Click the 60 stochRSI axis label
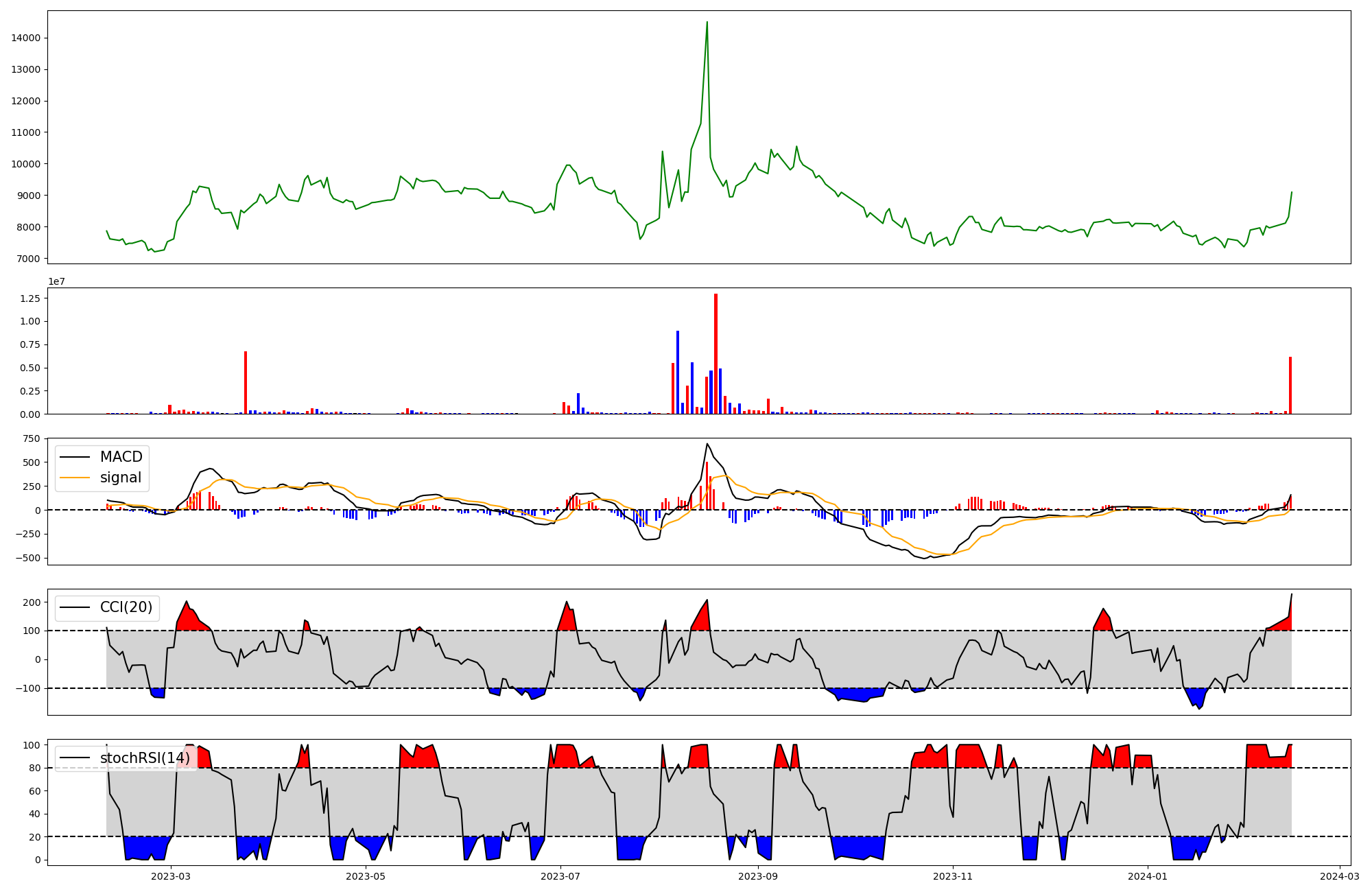The image size is (1372, 892). (x=35, y=792)
